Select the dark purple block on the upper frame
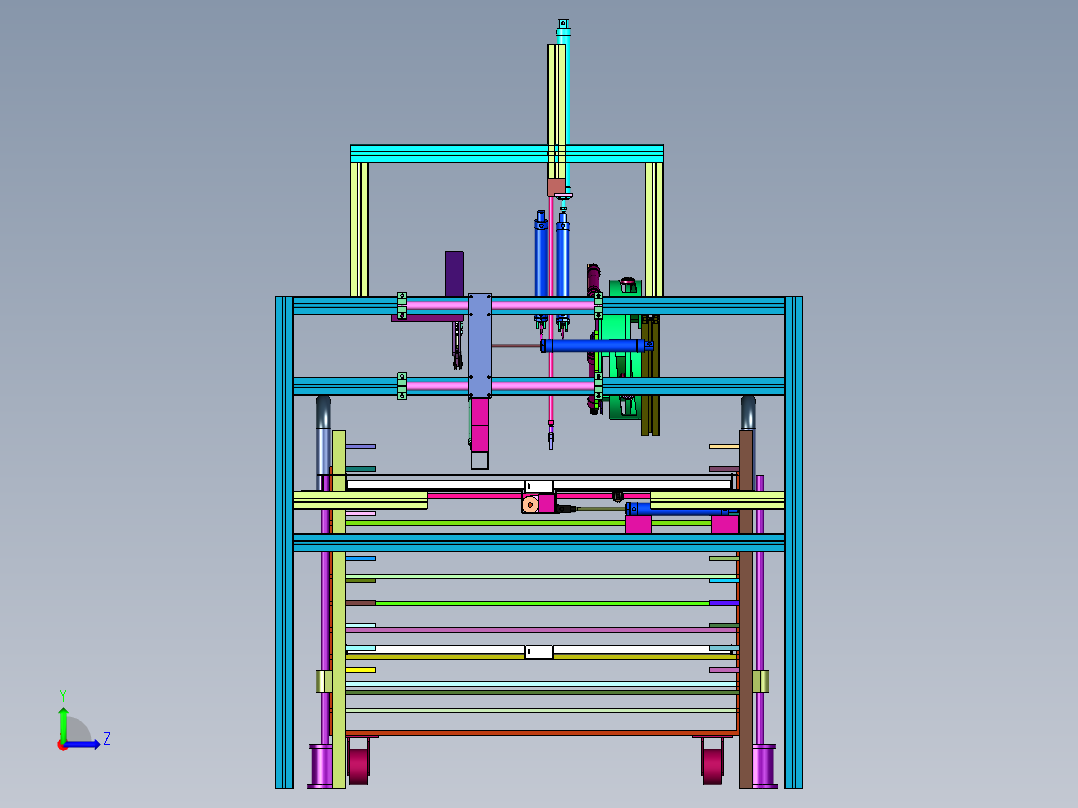 click(454, 274)
